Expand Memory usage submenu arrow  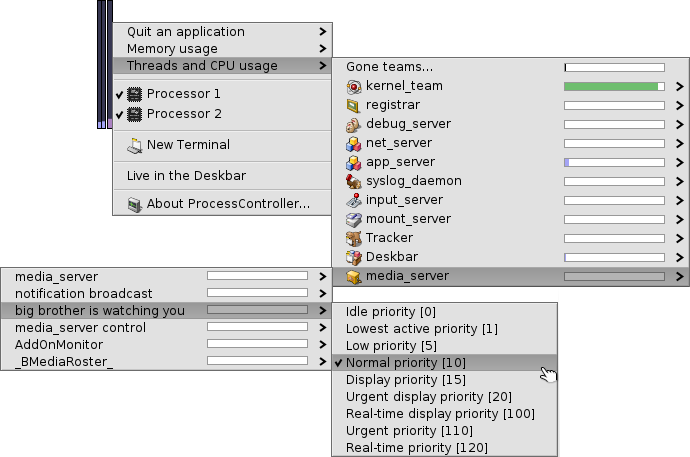pos(323,48)
